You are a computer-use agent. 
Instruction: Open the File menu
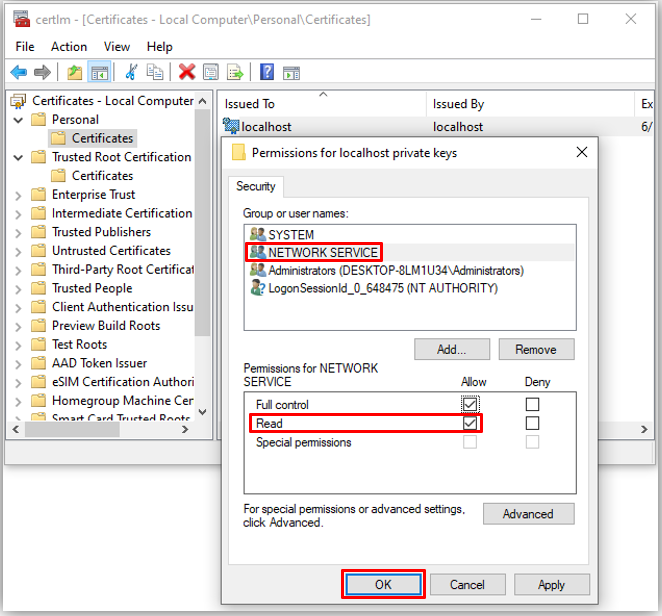pyautogui.click(x=25, y=46)
